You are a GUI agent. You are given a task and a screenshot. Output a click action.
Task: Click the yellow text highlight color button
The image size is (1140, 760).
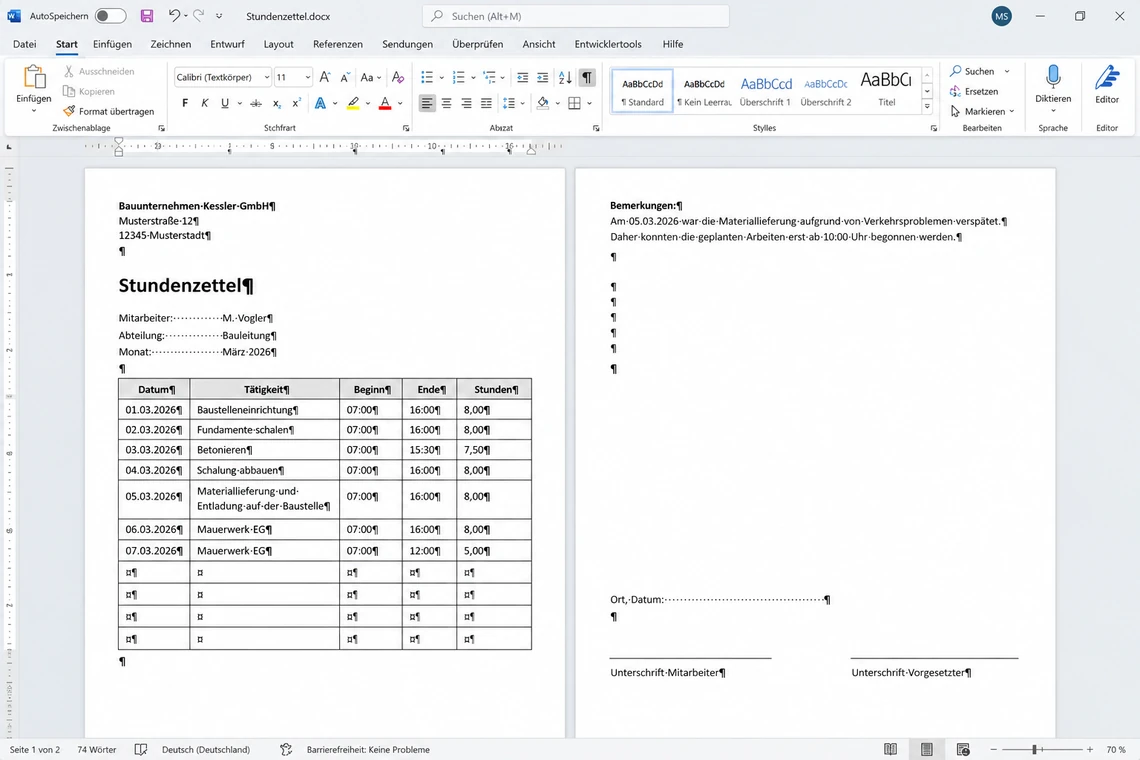pos(353,103)
